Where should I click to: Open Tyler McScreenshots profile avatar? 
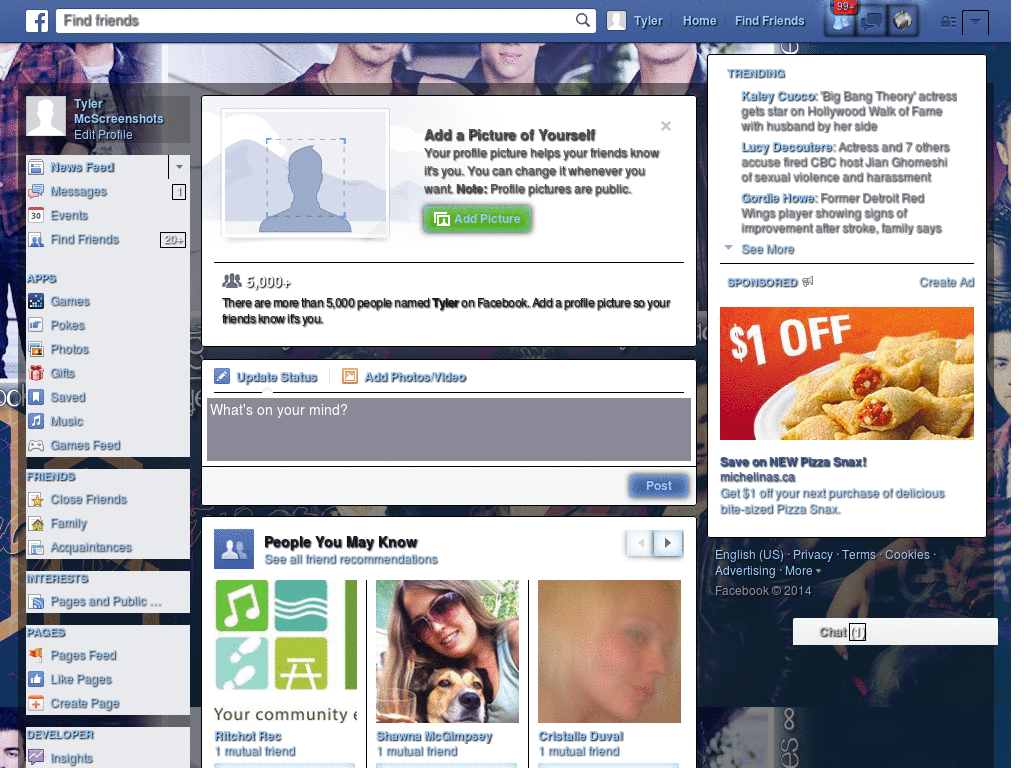click(46, 116)
